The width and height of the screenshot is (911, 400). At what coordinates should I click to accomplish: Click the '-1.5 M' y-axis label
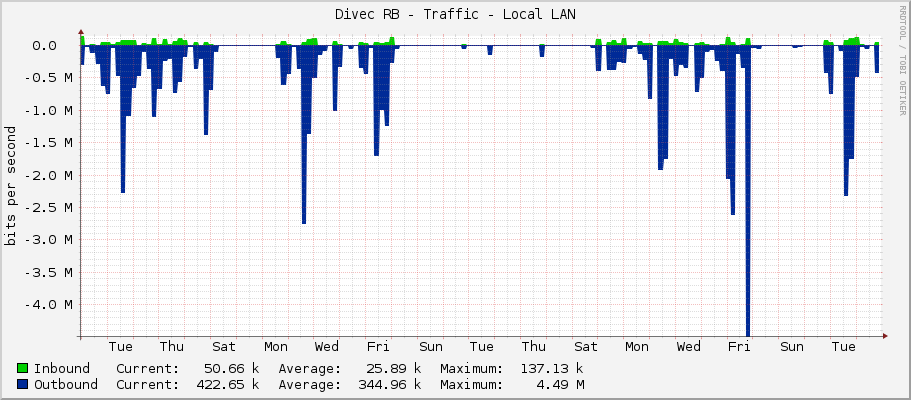click(48, 142)
